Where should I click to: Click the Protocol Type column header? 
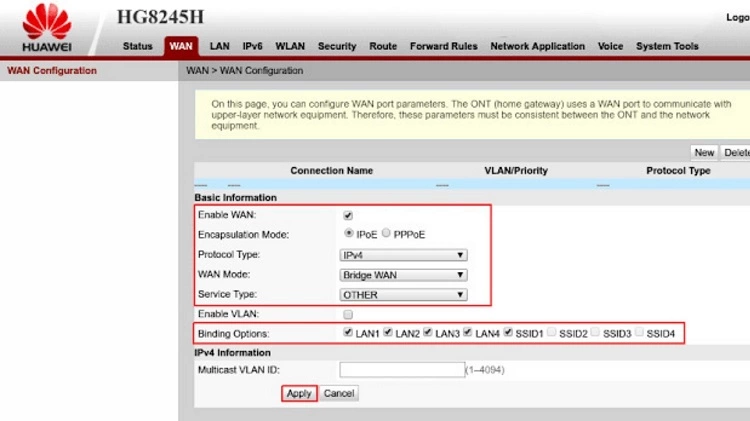(x=678, y=171)
